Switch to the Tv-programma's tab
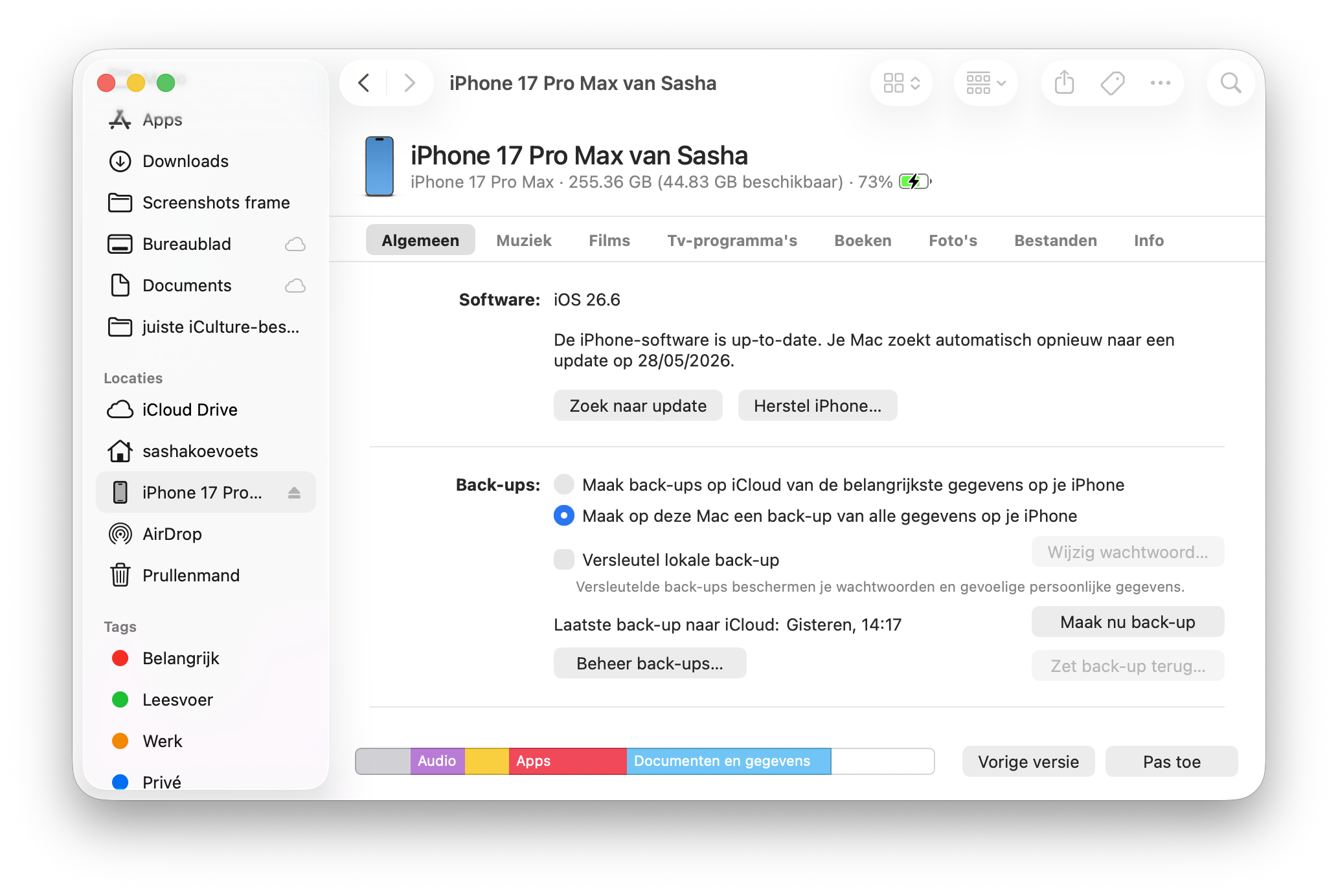The height and width of the screenshot is (896, 1338). (x=732, y=240)
